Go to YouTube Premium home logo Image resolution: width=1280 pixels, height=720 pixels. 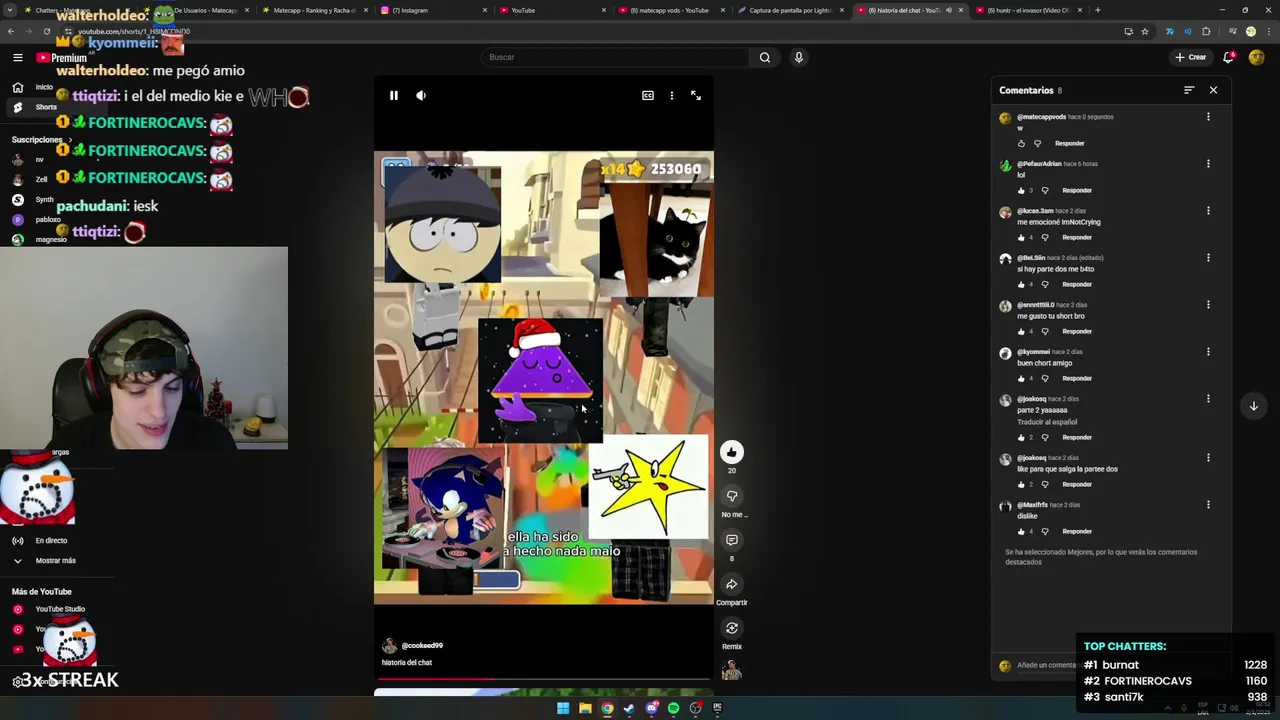62,58
